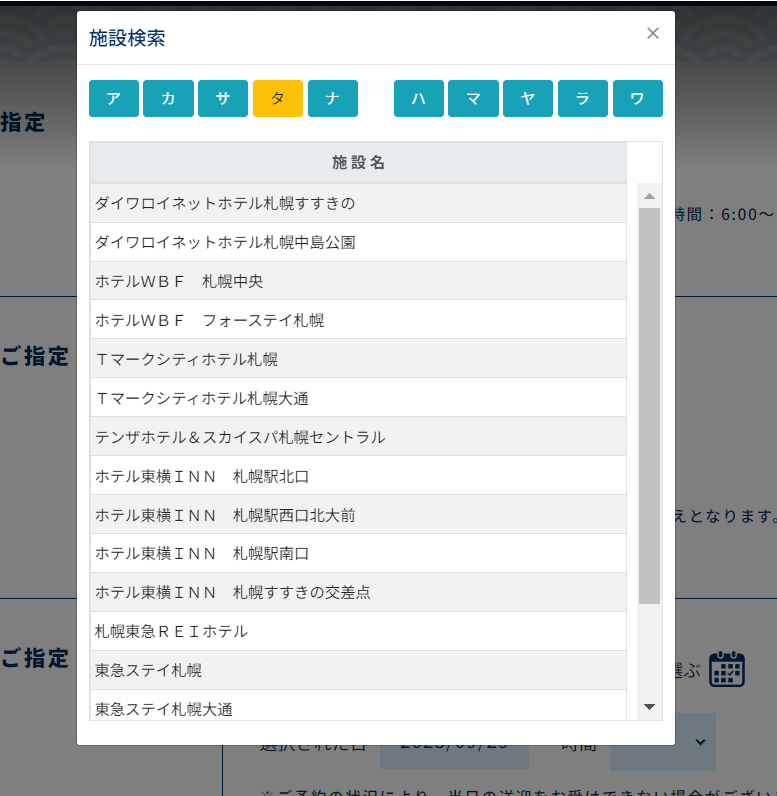Click the facility list scrollbar thumb
Screen dimensions: 777x796
pyautogui.click(x=649, y=406)
